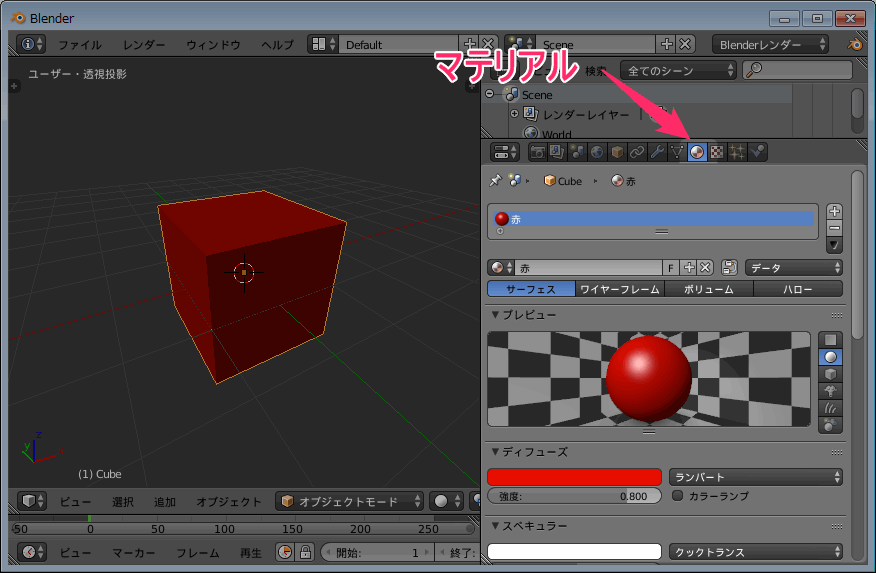Select hair strands preview type
The height and width of the screenshot is (573, 876).
coord(830,408)
